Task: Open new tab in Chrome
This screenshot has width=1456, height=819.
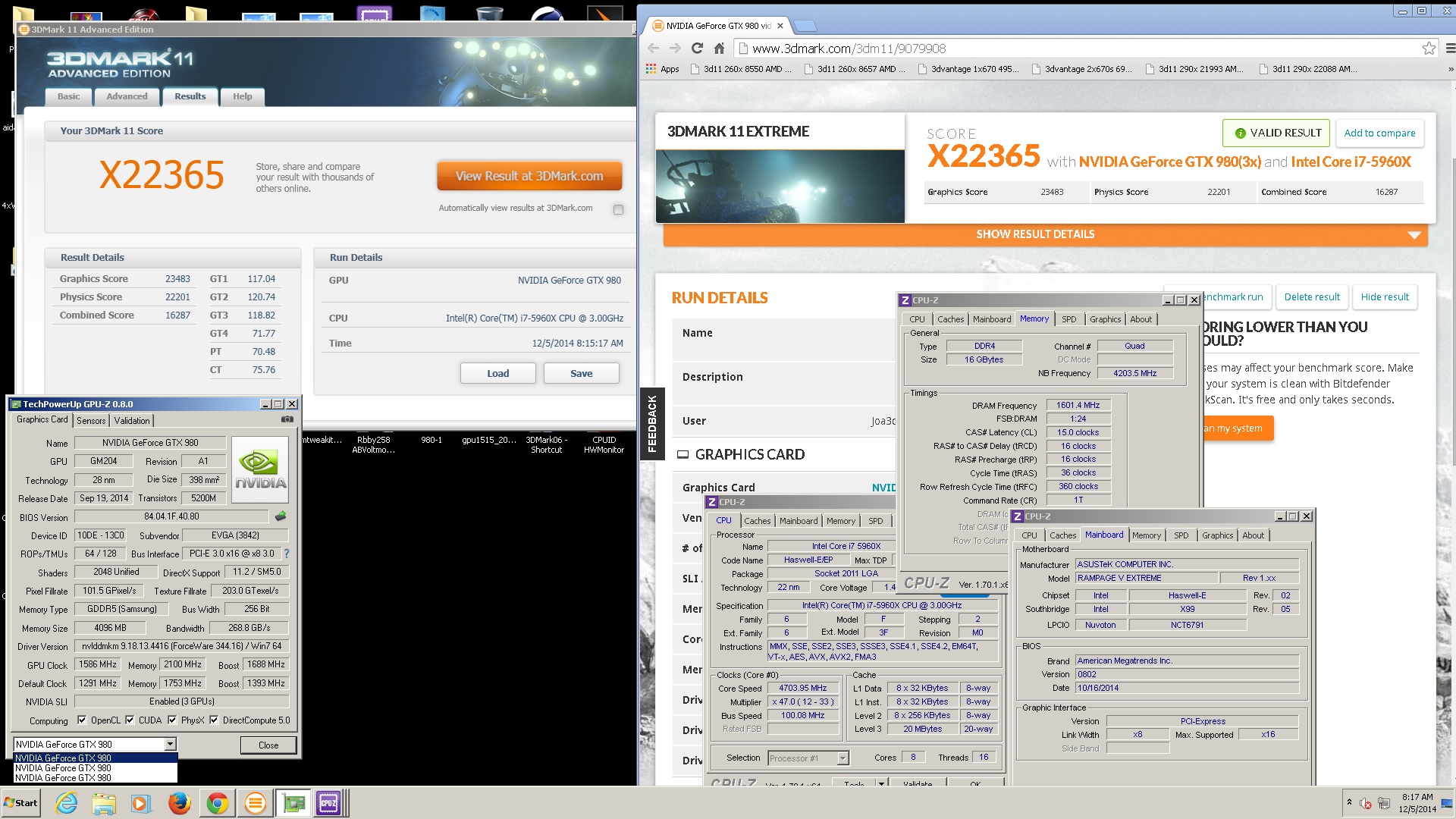Action: tap(805, 26)
